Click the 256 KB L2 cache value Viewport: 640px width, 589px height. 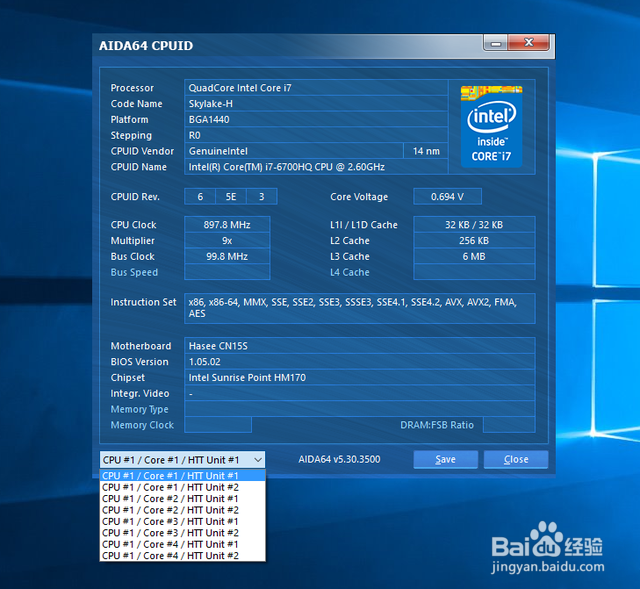474,241
